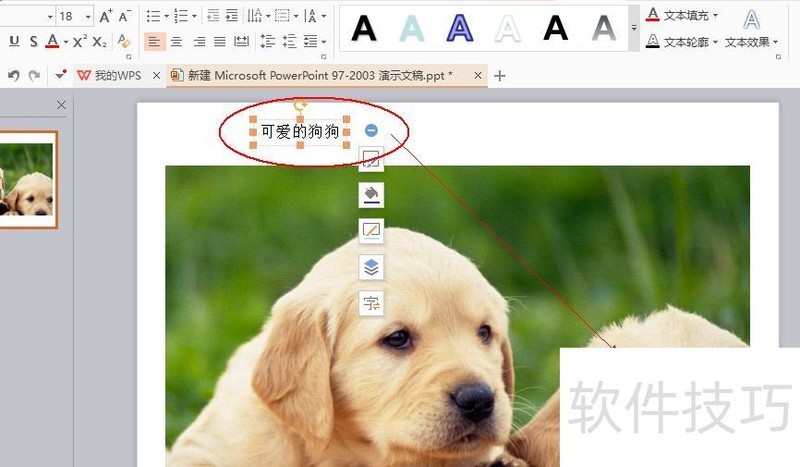Open WordArt styles dialog launcher
The height and width of the screenshot is (467, 800).
click(x=778, y=57)
